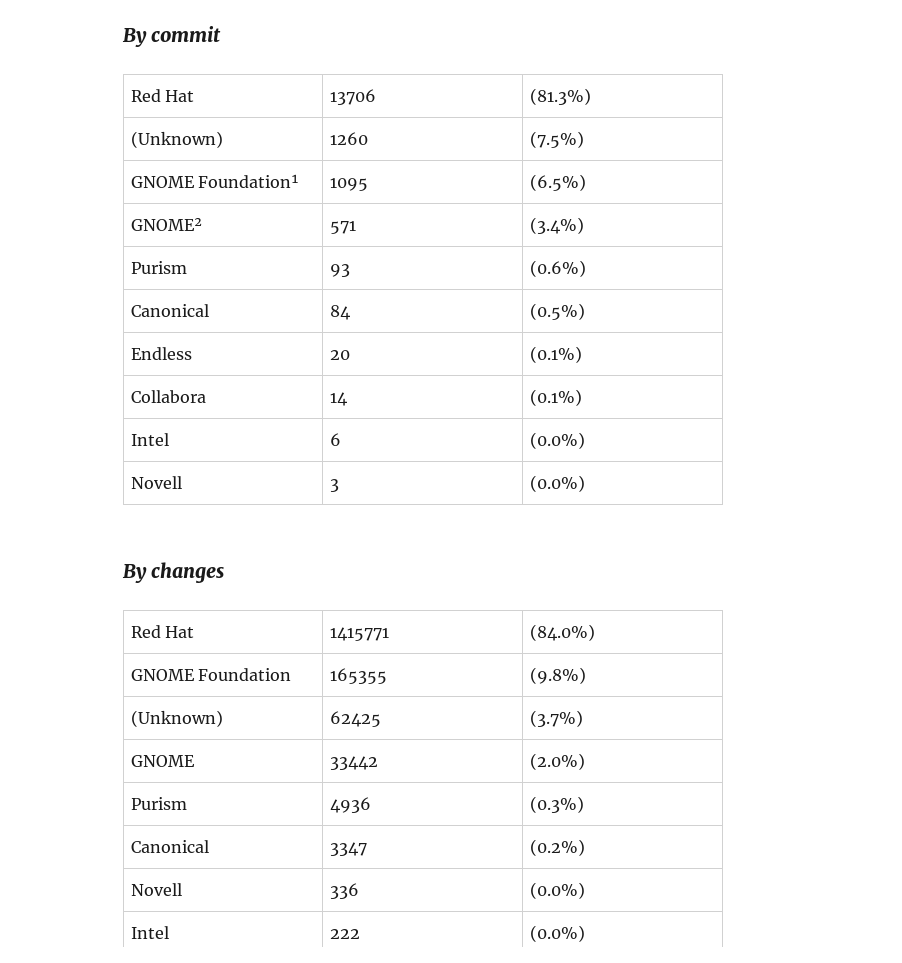Select the 571 commit count cell
Image resolution: width=902 pixels, height=963 pixels.
click(x=343, y=225)
